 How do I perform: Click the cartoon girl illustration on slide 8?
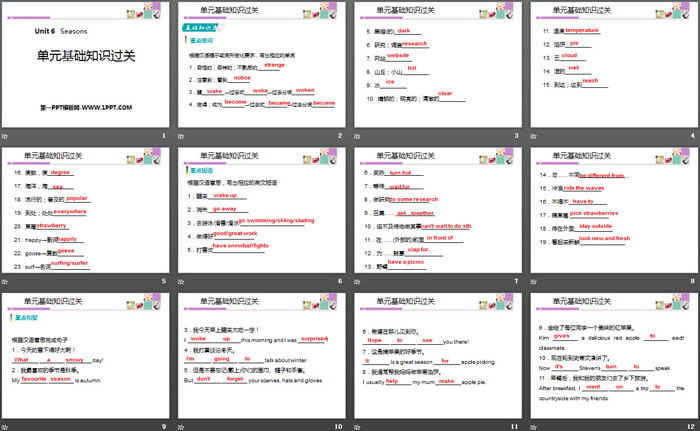click(x=660, y=157)
